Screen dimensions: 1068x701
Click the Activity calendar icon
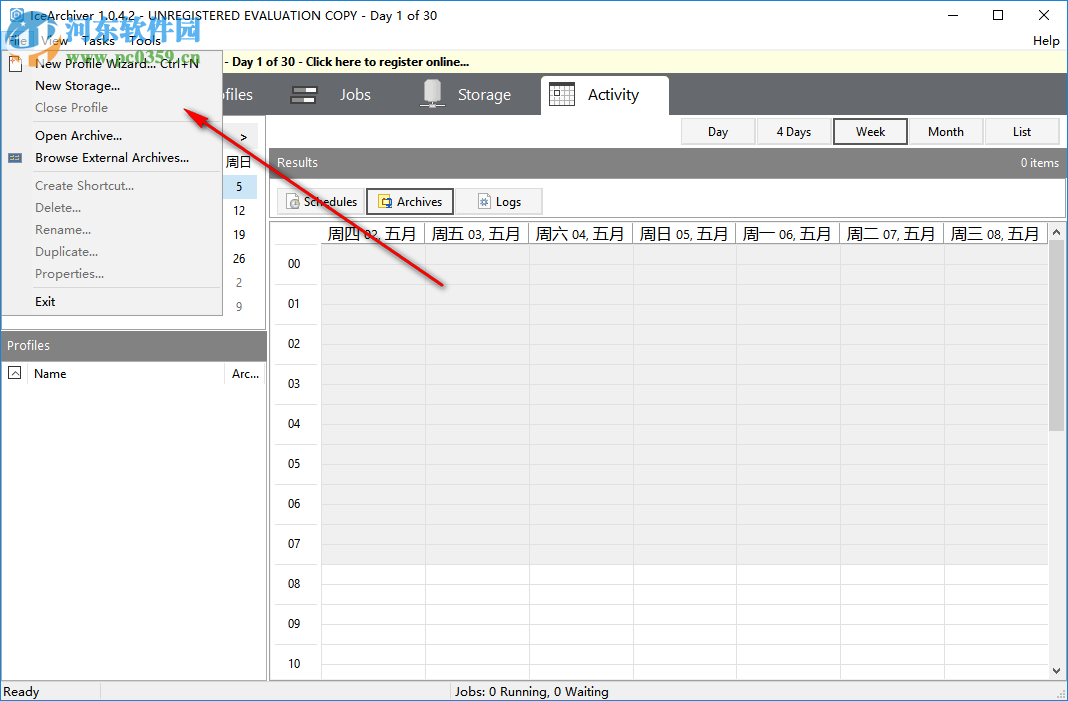[x=562, y=95]
